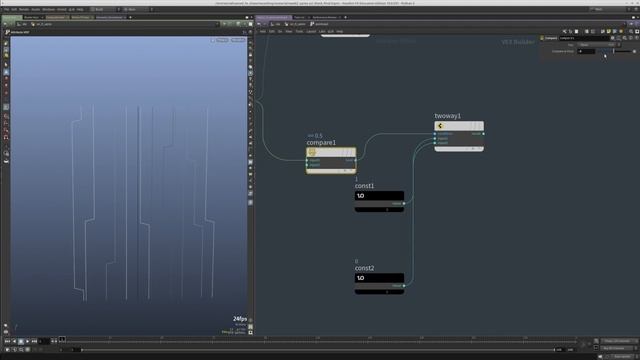Open the parameter pane gear menu
The width and height of the screenshot is (640, 360).
click(x=612, y=38)
